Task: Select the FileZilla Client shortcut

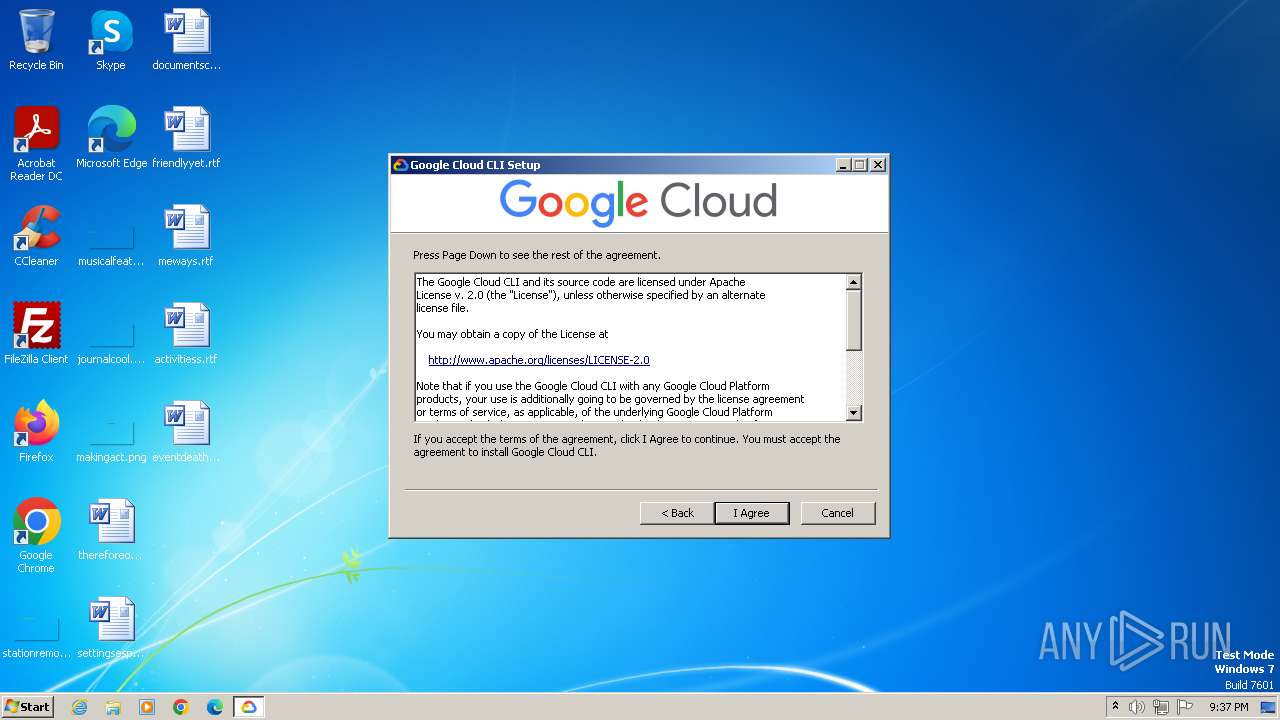Action: (x=36, y=334)
